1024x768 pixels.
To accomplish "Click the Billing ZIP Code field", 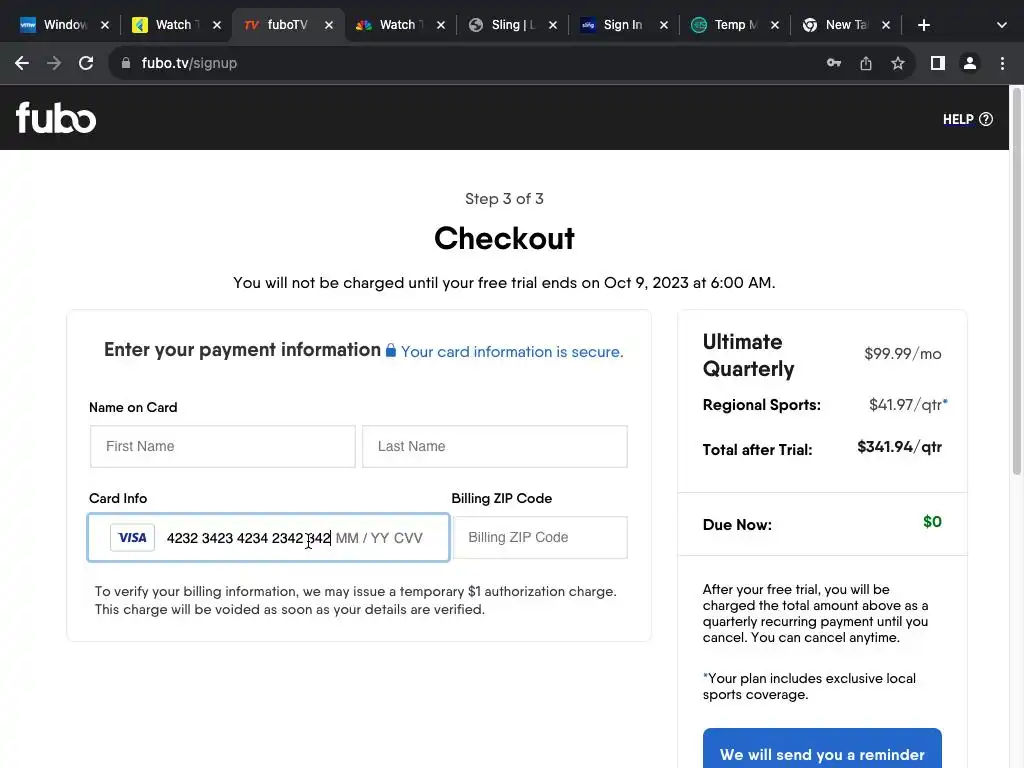I will 540,537.
